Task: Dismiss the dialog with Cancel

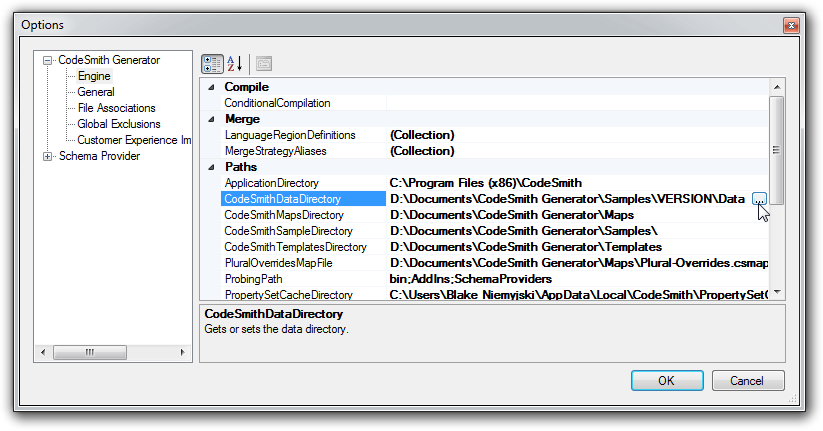Action: pos(748,381)
